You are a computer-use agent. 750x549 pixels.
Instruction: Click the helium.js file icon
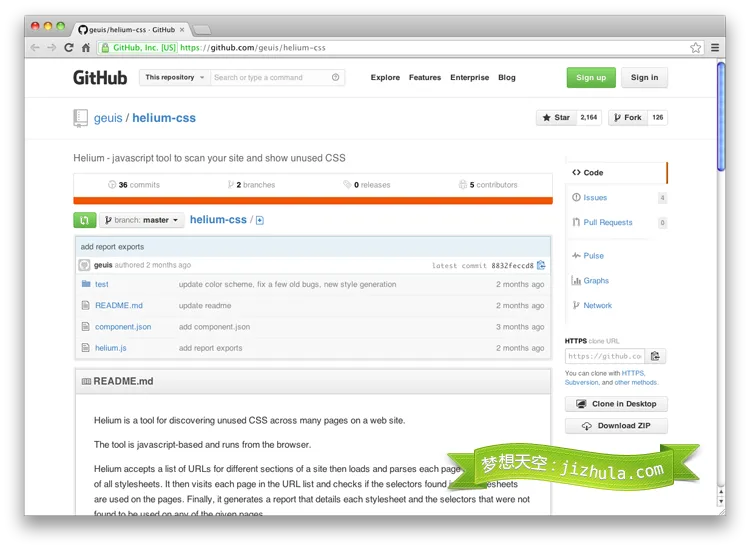[86, 348]
